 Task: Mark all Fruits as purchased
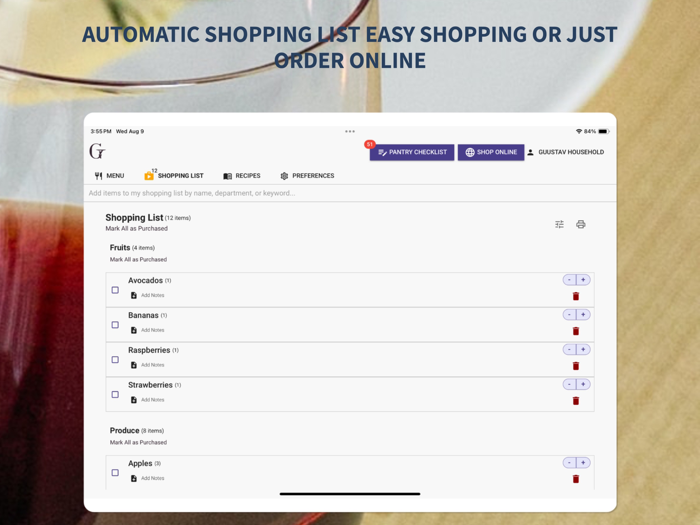[138, 259]
